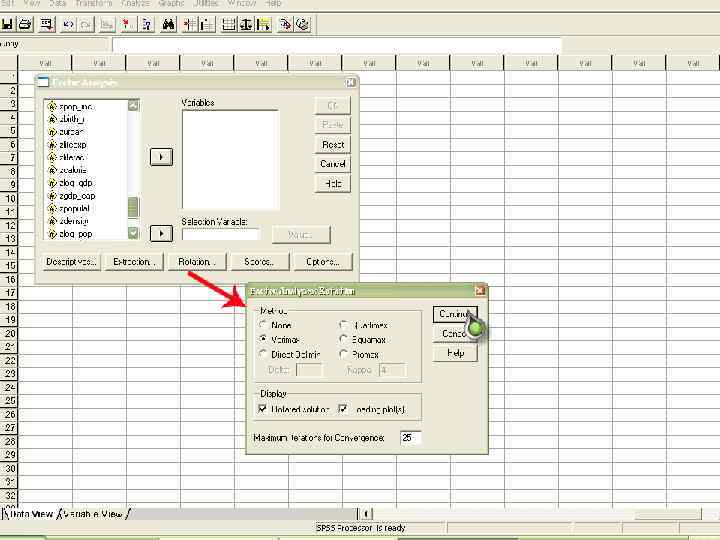Image resolution: width=720 pixels, height=540 pixels.
Task: Click the Value Labels toolbar icon
Action: (285, 24)
